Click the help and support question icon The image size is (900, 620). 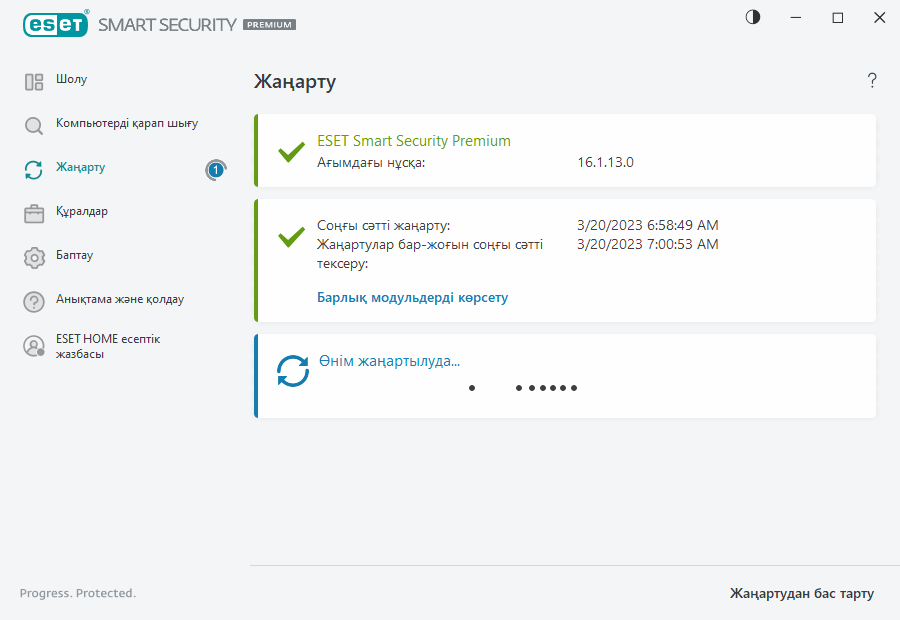tap(34, 301)
